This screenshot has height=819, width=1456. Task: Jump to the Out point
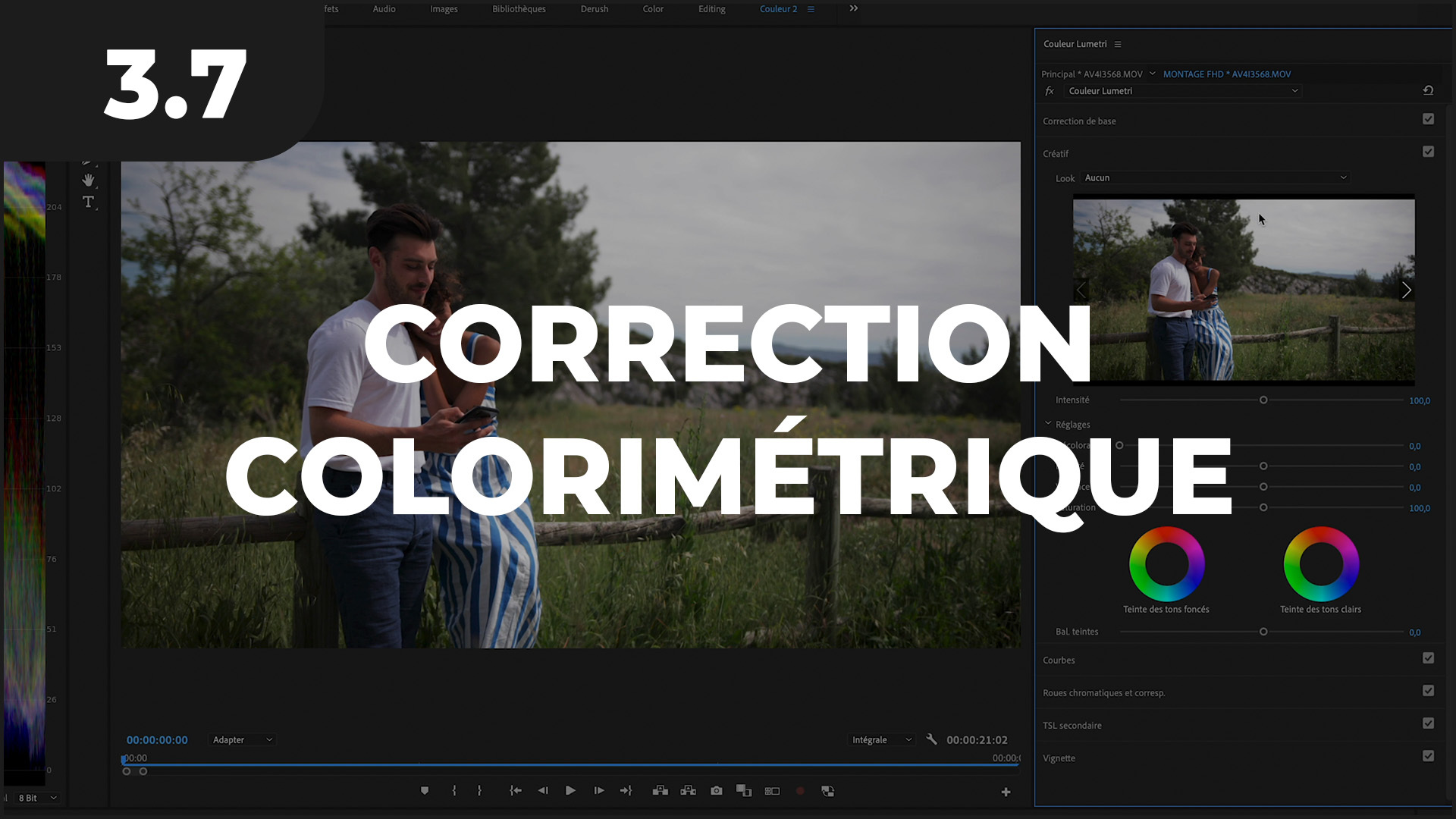tap(626, 791)
